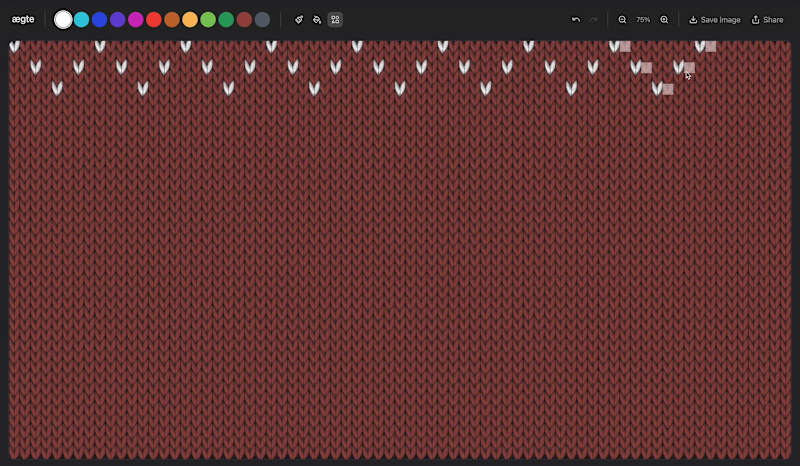Viewport: 800px width, 466px height.
Task: Redo the undone action
Action: (x=593, y=19)
